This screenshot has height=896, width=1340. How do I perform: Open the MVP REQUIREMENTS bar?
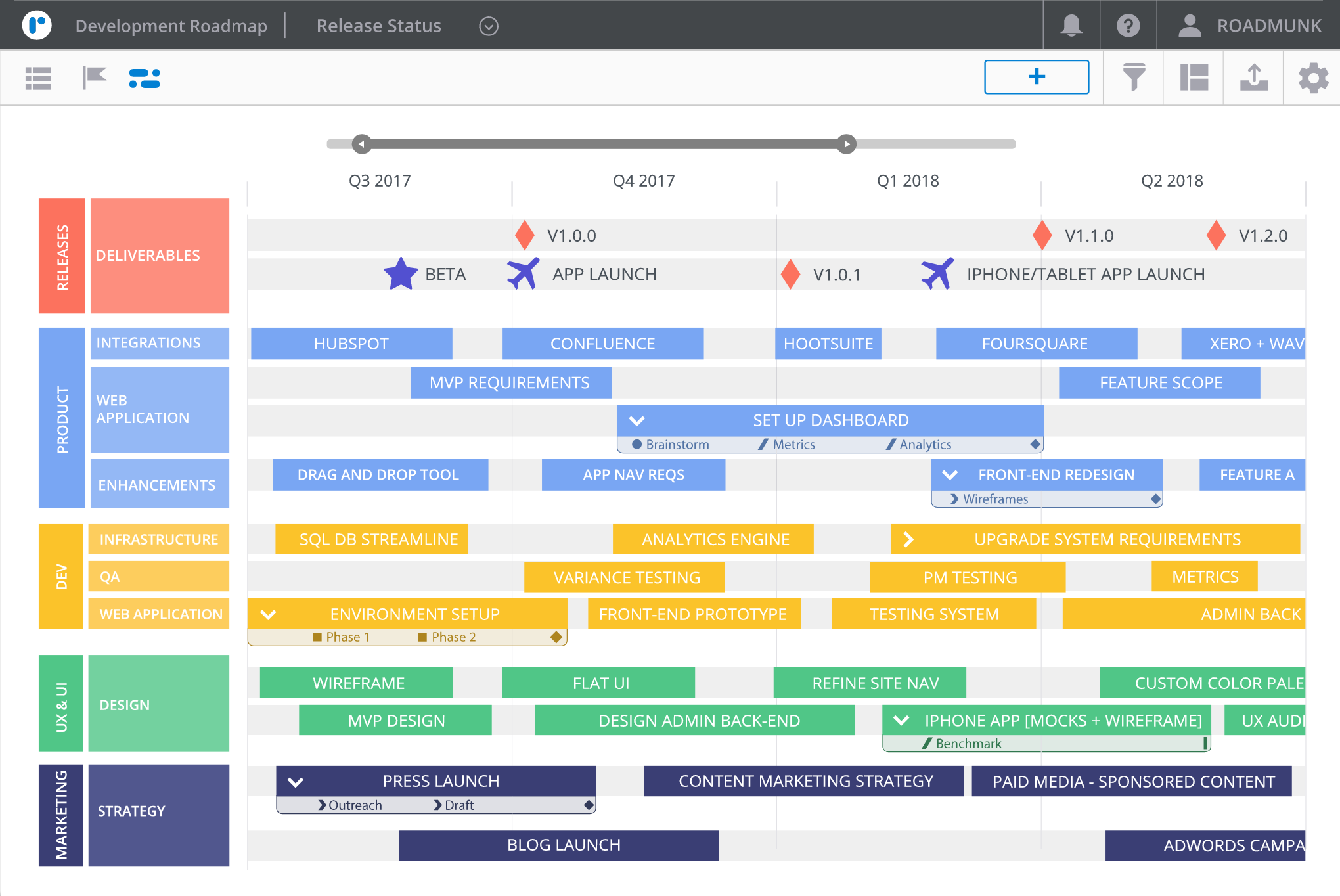coord(510,382)
